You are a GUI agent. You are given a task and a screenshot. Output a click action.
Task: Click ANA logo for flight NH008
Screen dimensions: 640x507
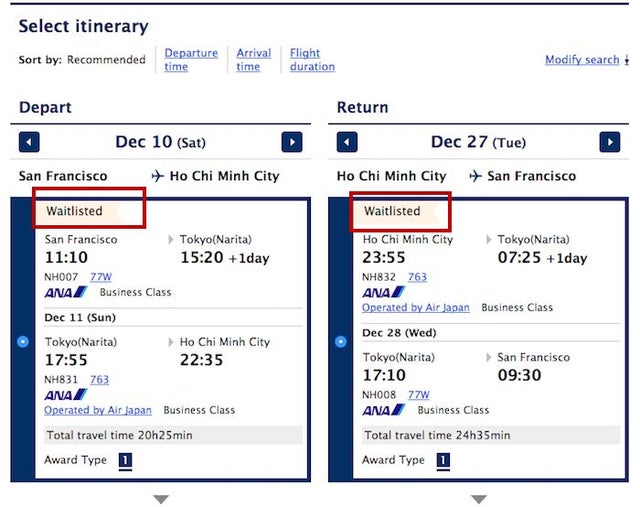point(384,410)
